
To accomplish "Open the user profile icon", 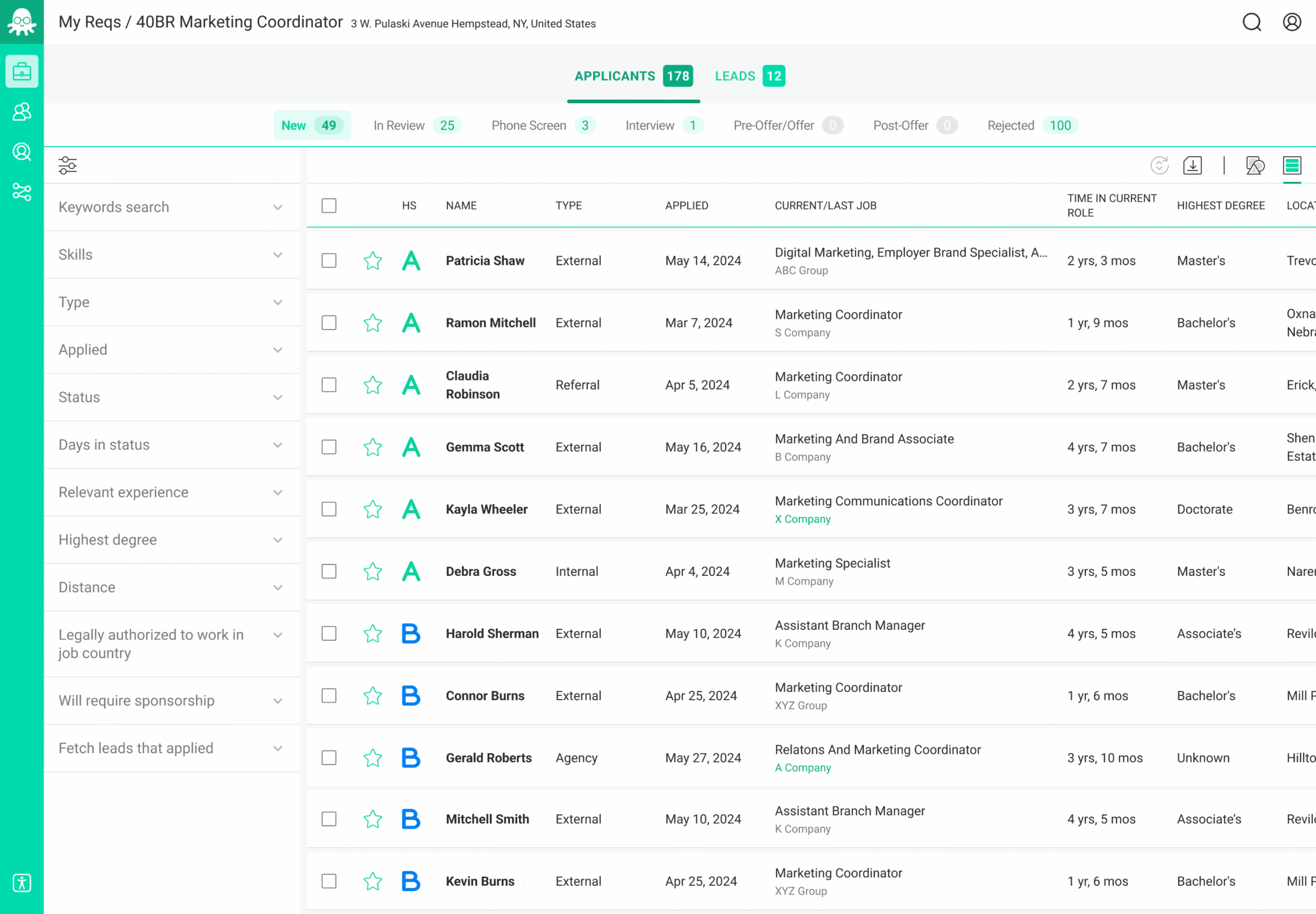I will coord(1292,22).
